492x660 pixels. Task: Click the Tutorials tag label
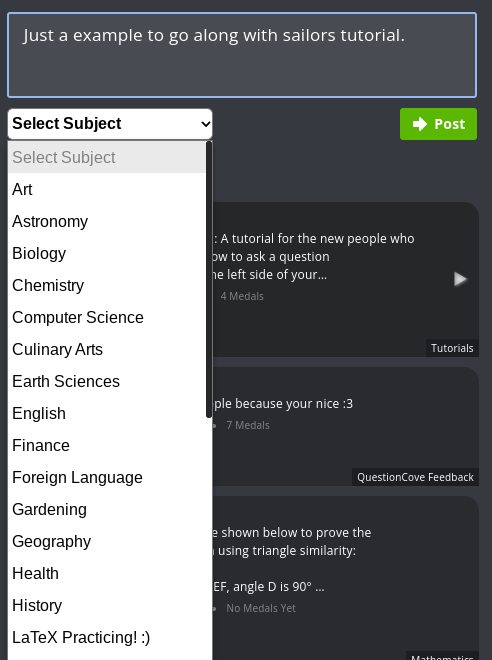tap(452, 348)
